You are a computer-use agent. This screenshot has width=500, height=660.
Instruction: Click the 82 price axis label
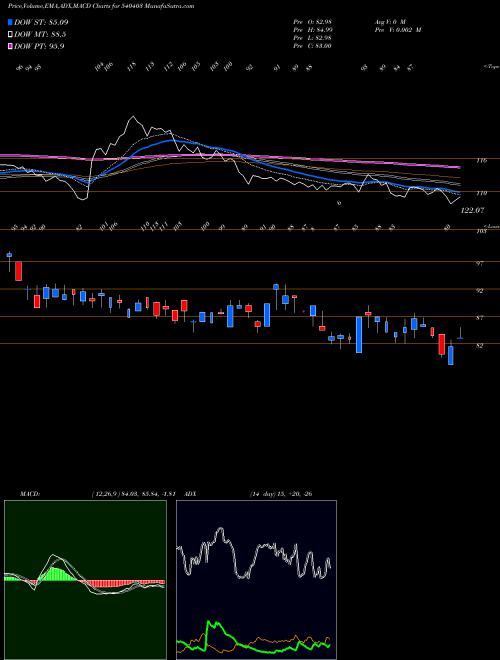coord(482,346)
